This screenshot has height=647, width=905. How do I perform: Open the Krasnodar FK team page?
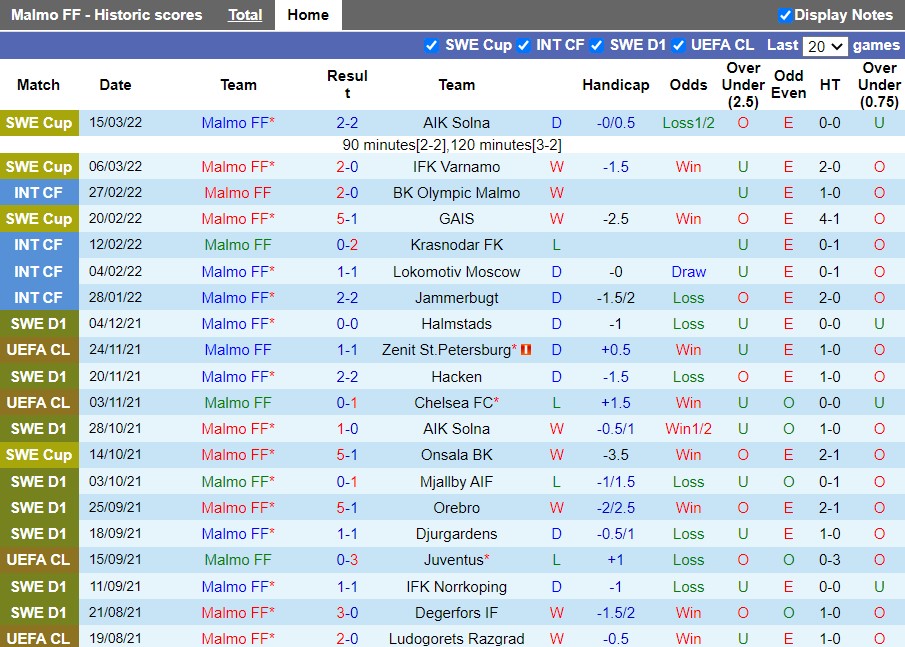[x=456, y=245]
